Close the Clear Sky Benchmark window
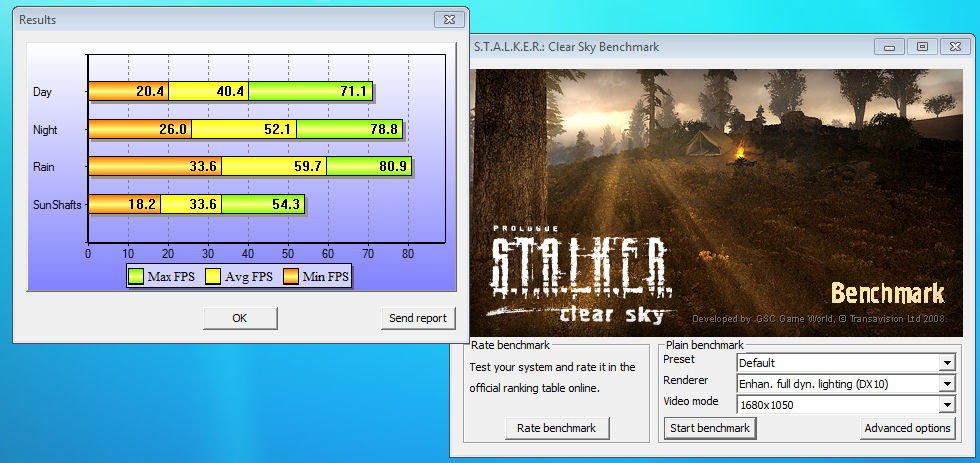980x463 pixels. pyautogui.click(x=955, y=47)
